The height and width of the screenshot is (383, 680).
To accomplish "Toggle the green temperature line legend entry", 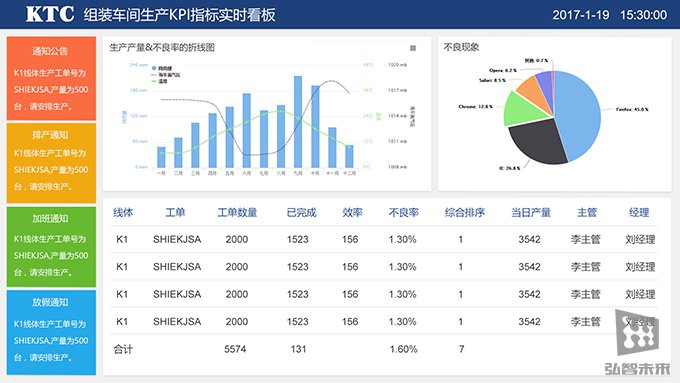I will pos(159,81).
